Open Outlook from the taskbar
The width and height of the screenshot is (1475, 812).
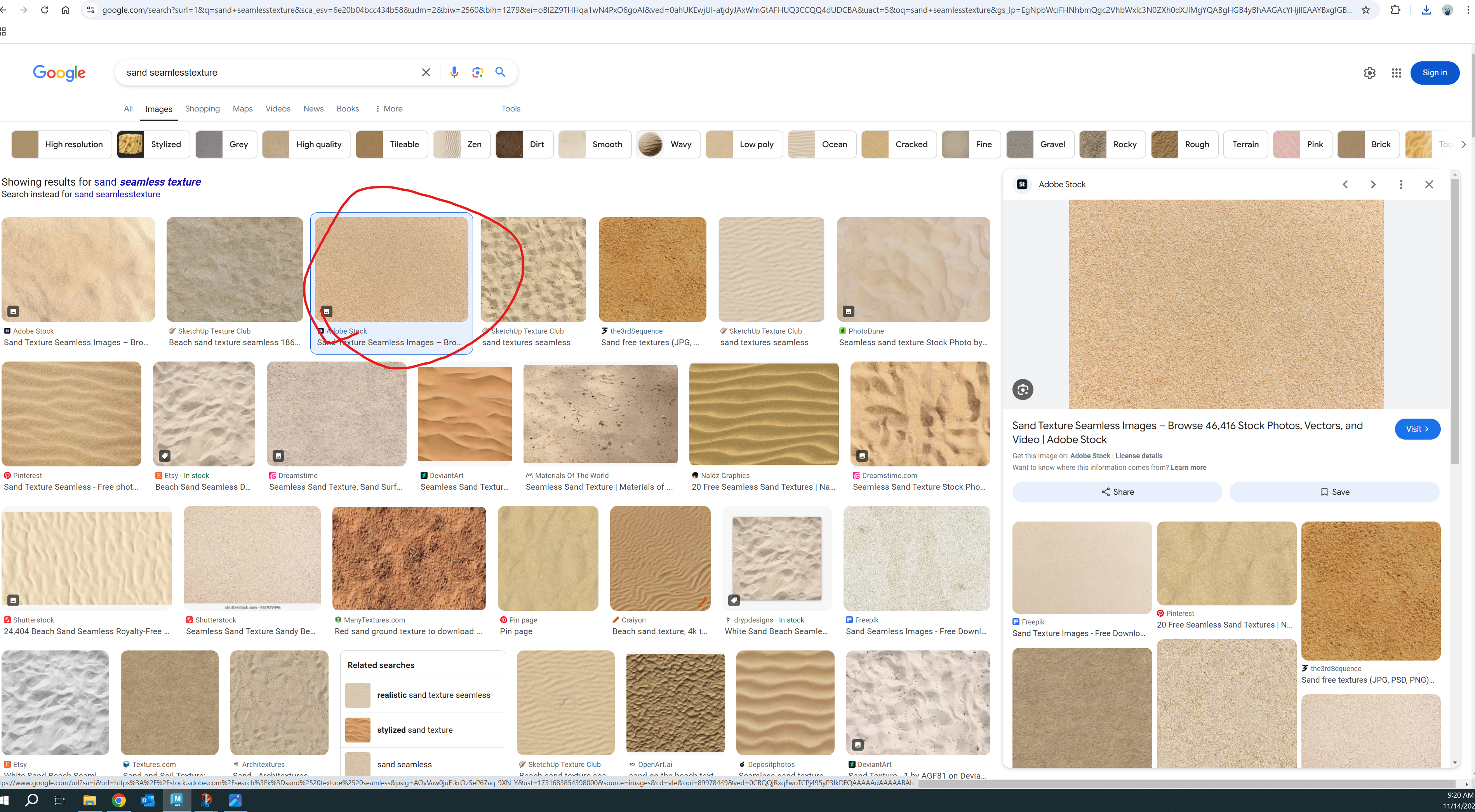(x=148, y=800)
